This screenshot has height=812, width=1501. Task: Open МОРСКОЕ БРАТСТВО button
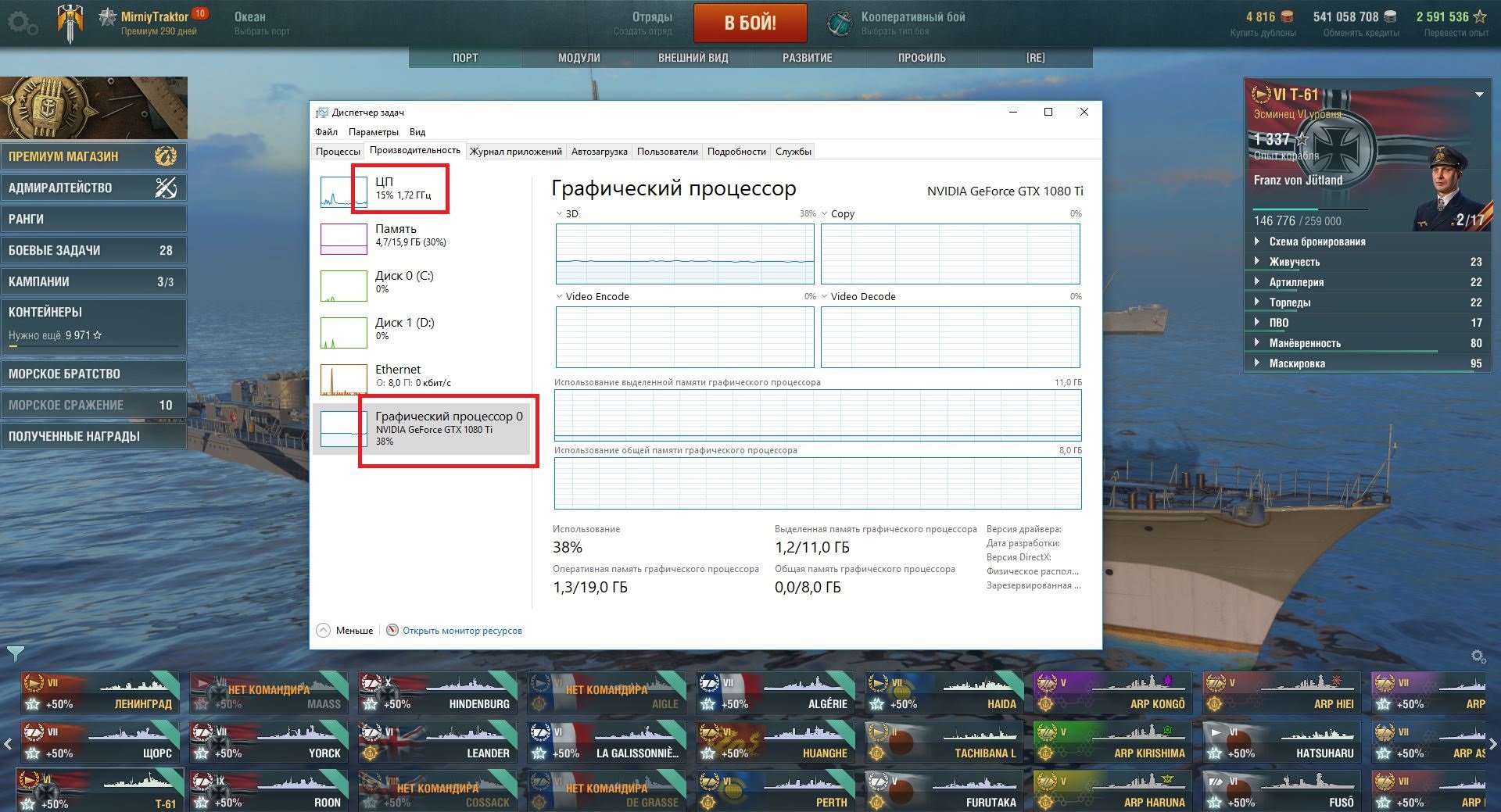(x=93, y=374)
